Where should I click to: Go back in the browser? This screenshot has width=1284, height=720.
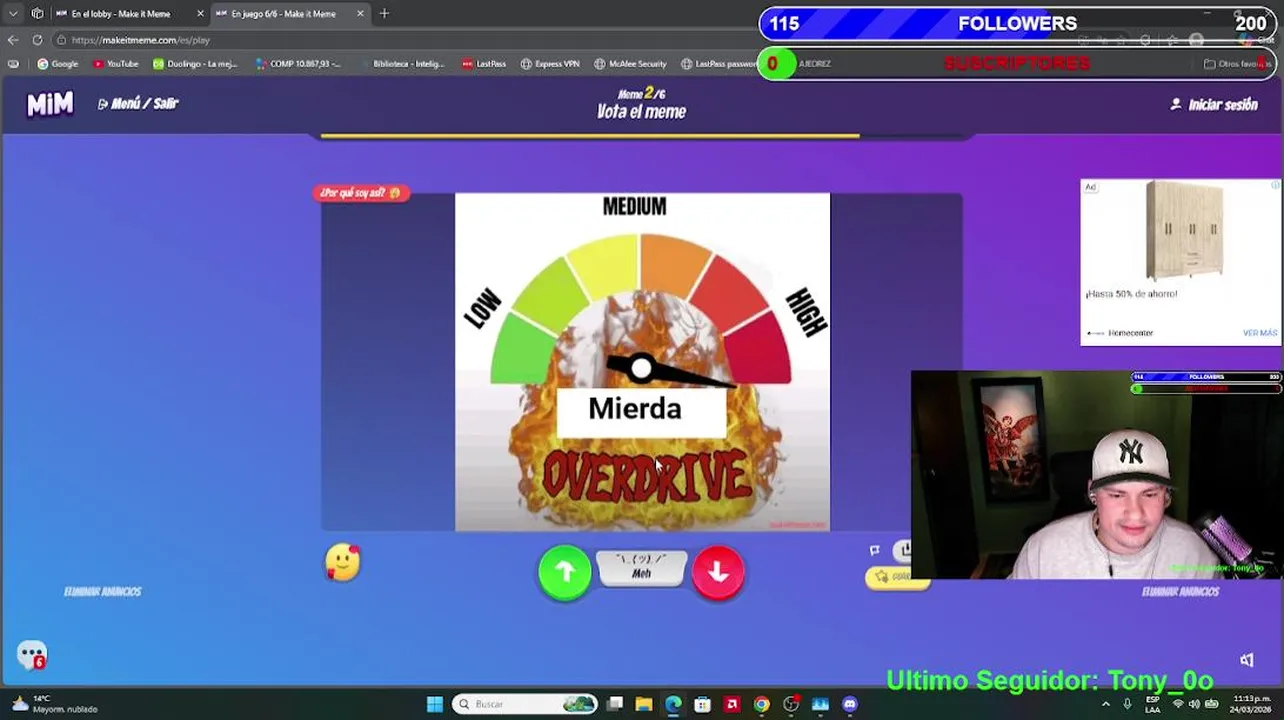click(x=13, y=40)
